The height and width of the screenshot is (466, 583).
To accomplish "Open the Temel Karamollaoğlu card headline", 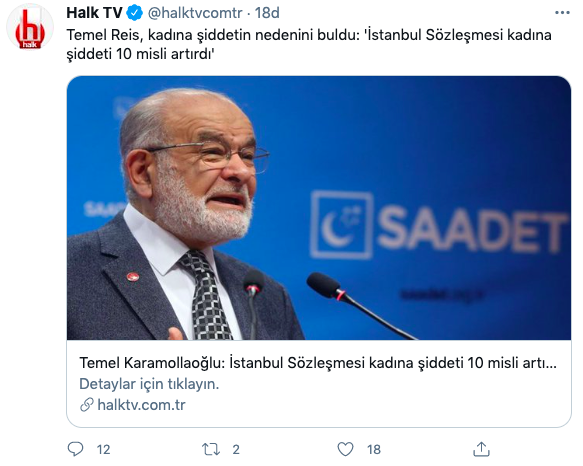I will [318, 363].
